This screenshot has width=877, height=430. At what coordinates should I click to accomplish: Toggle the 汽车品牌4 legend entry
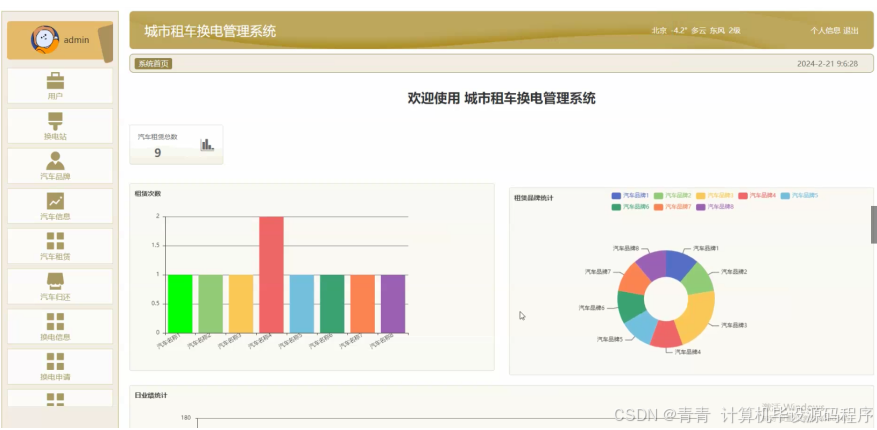pyautogui.click(x=757, y=196)
